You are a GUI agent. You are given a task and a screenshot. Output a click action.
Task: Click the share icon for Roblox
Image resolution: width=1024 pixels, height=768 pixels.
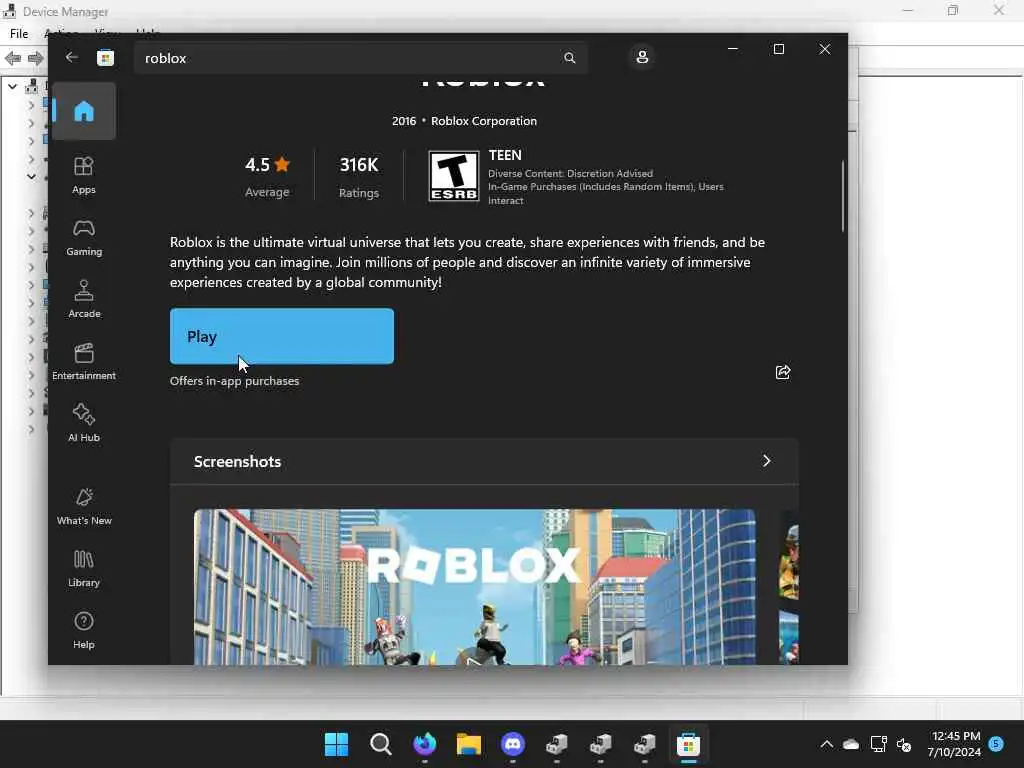782,372
